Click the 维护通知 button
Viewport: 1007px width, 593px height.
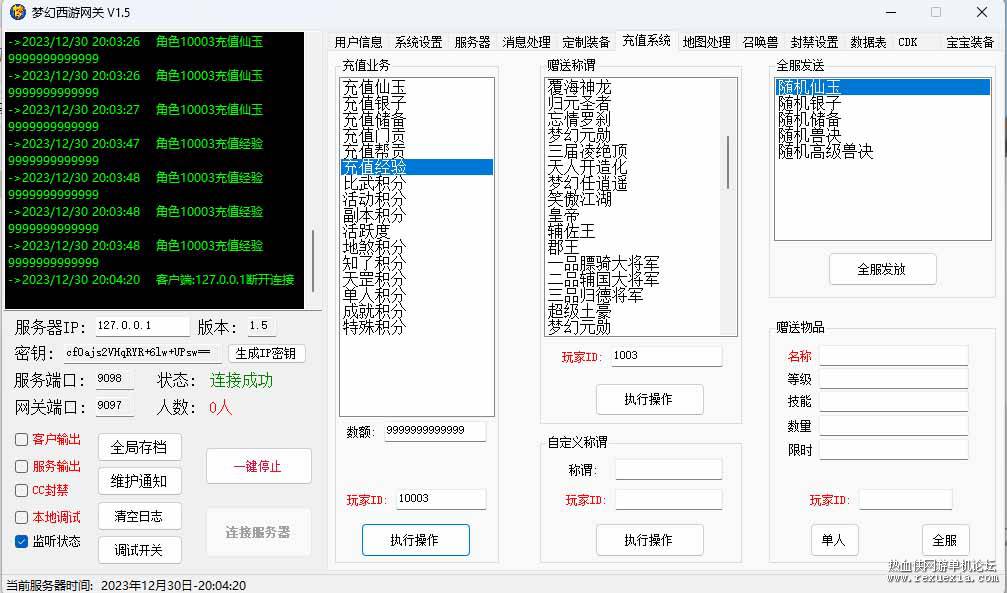(x=139, y=481)
